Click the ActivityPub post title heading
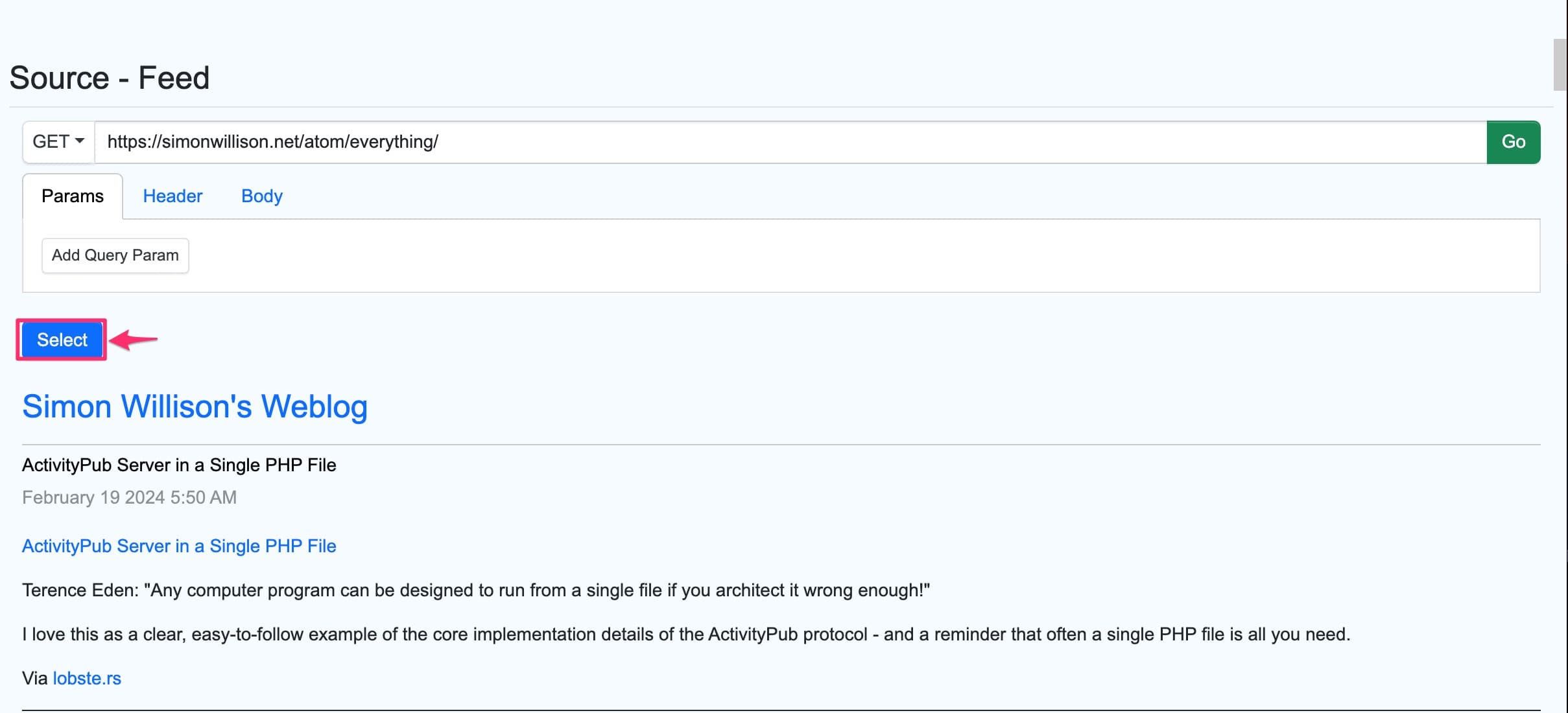Image resolution: width=1568 pixels, height=713 pixels. pyautogui.click(x=180, y=465)
